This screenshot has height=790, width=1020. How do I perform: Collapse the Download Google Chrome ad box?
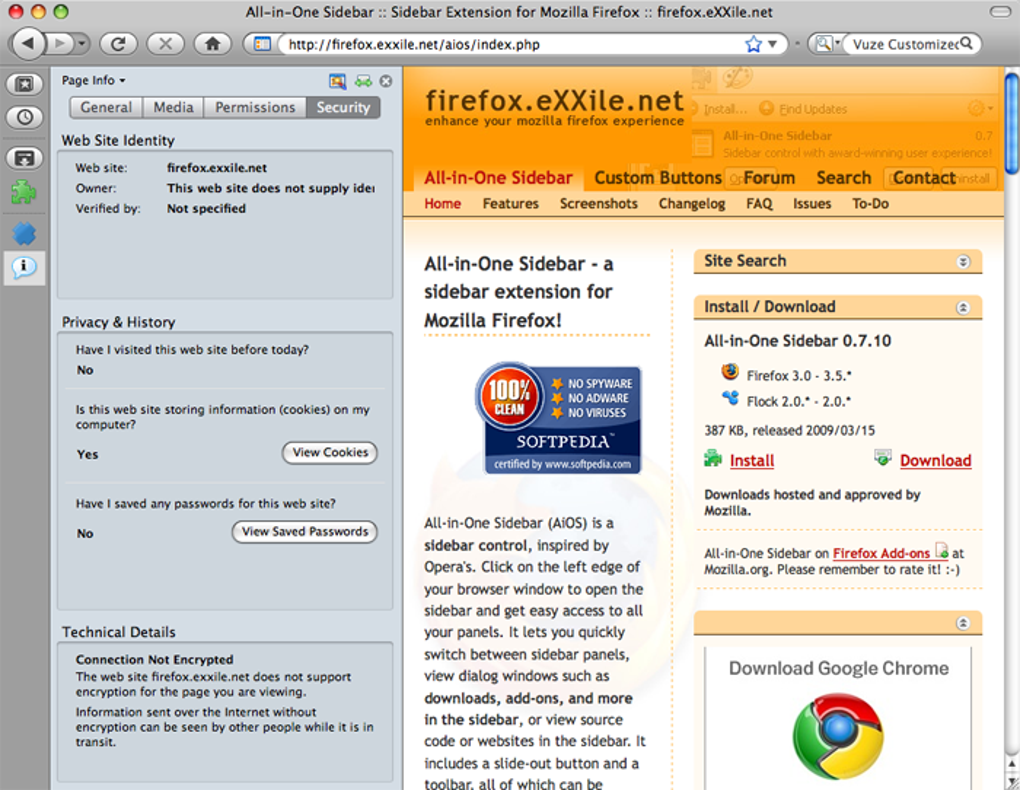pyautogui.click(x=963, y=623)
